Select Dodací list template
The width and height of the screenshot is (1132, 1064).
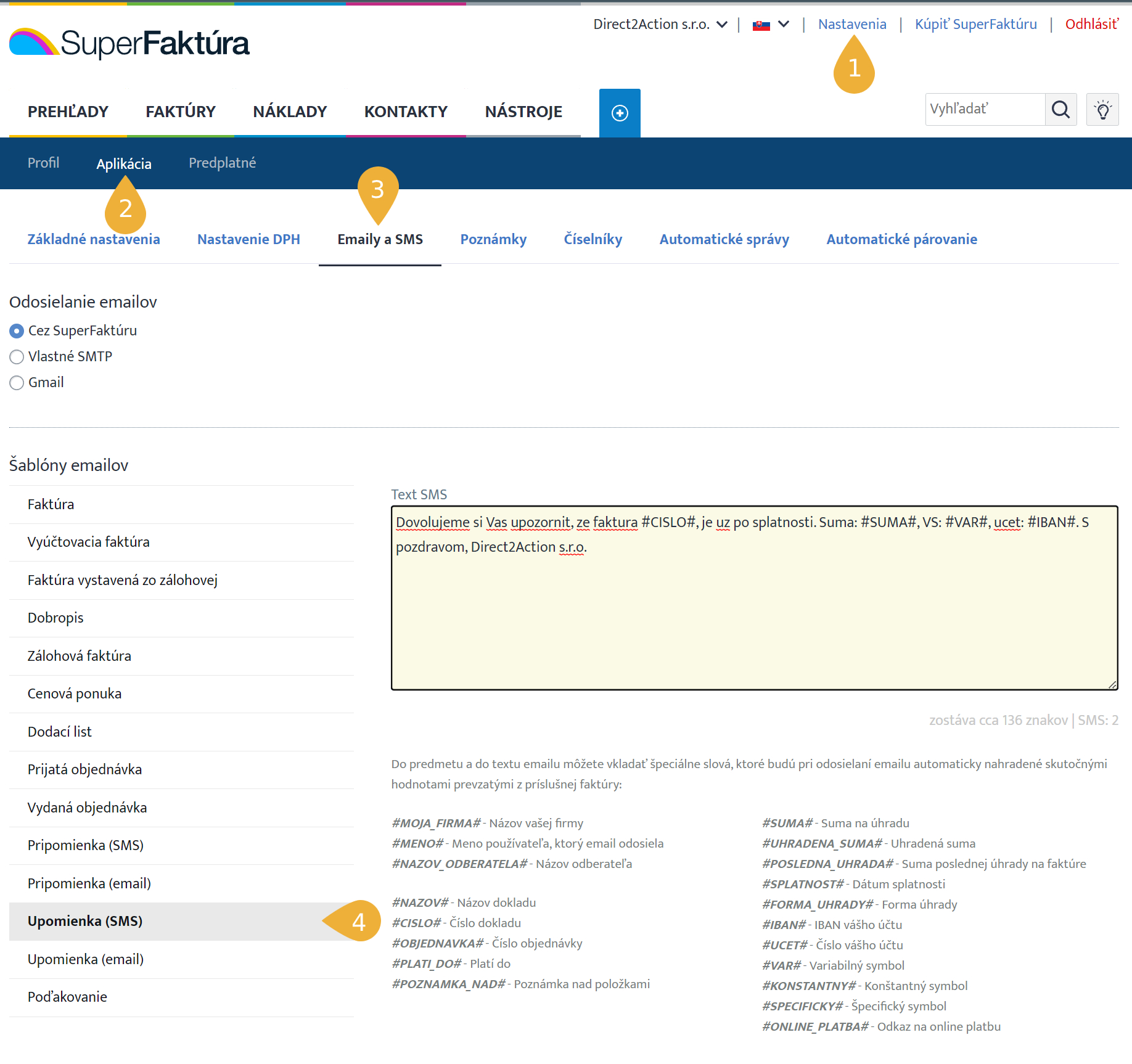[x=182, y=732]
